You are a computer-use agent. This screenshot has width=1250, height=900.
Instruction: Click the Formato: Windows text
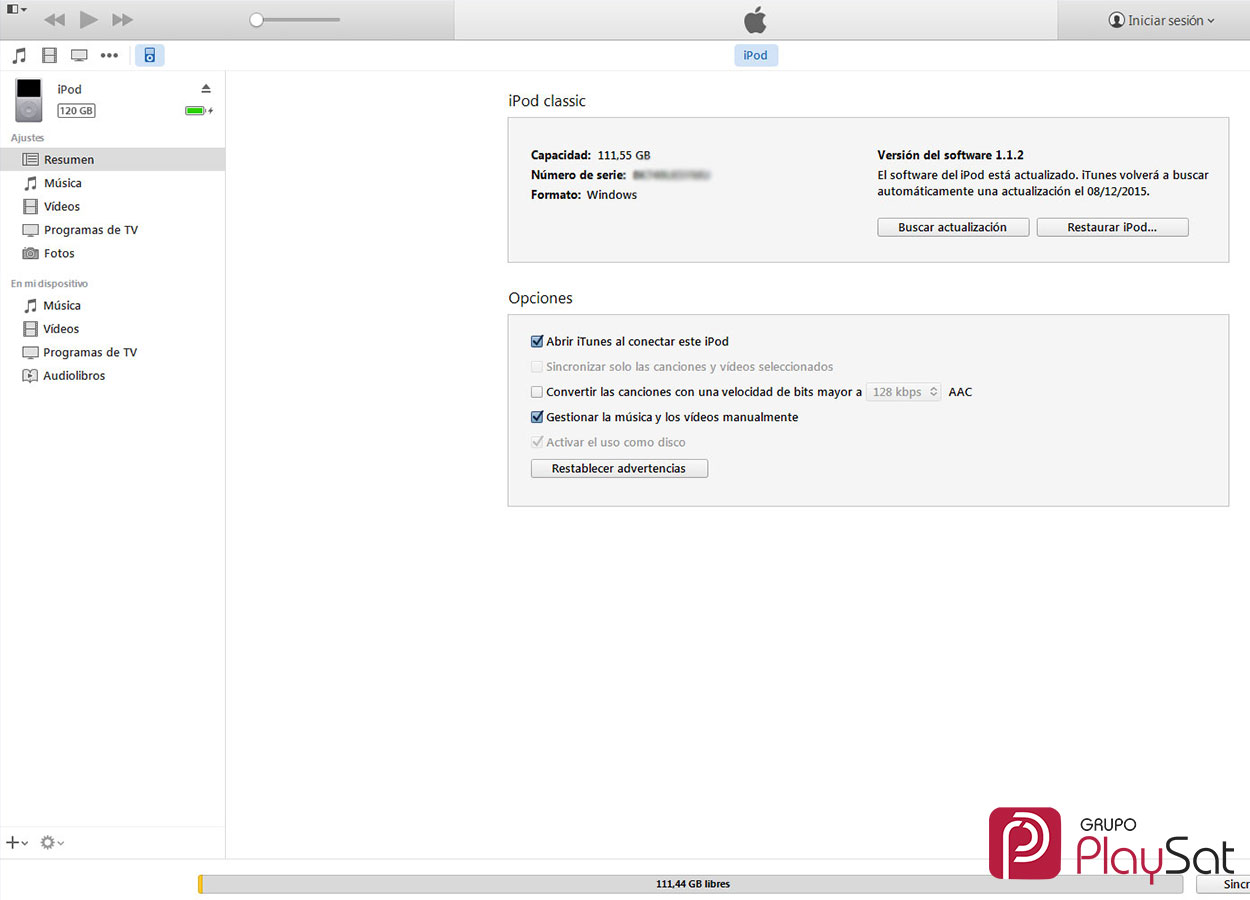point(584,195)
